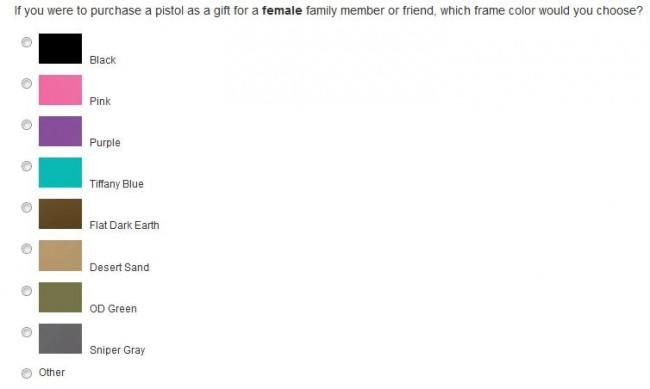Click the gray Sniper Gray swatch

[61, 339]
